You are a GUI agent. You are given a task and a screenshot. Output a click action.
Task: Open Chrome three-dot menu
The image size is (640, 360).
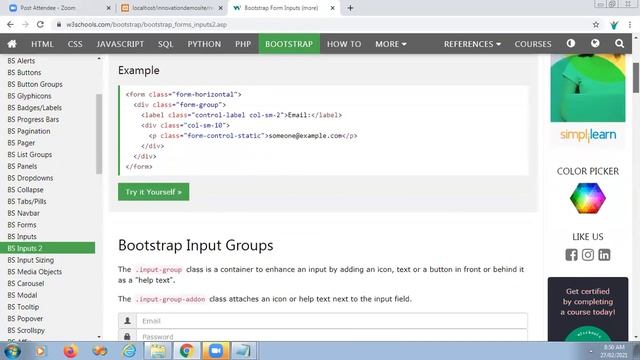[630, 24]
